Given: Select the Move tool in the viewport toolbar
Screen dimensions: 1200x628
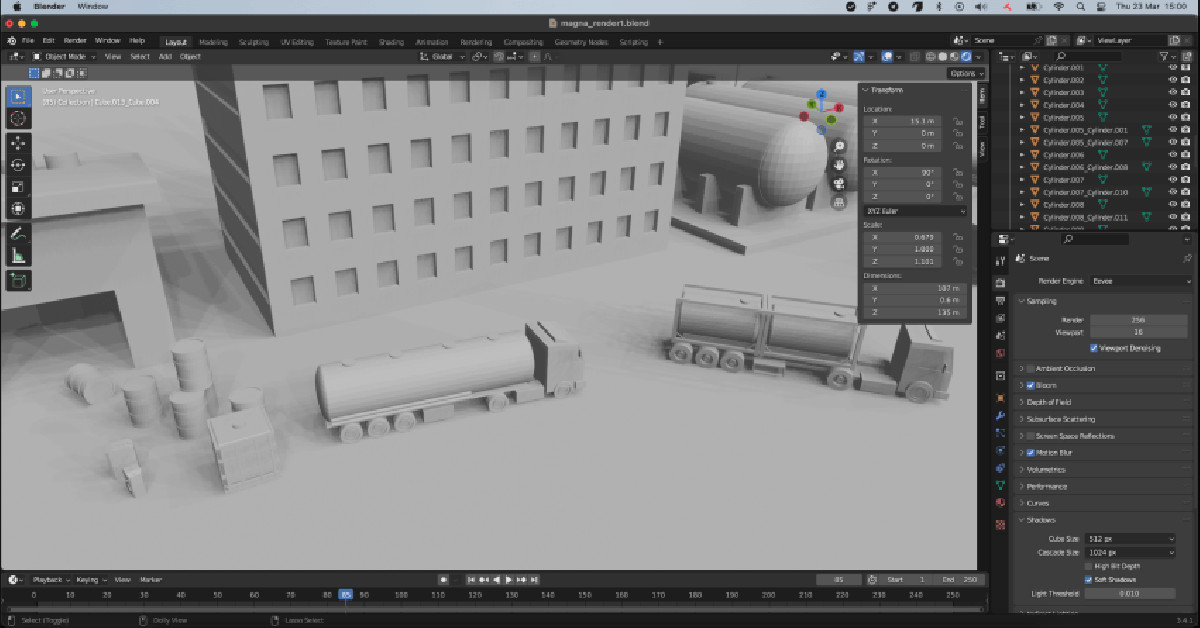Looking at the screenshot, I should pos(18,142).
